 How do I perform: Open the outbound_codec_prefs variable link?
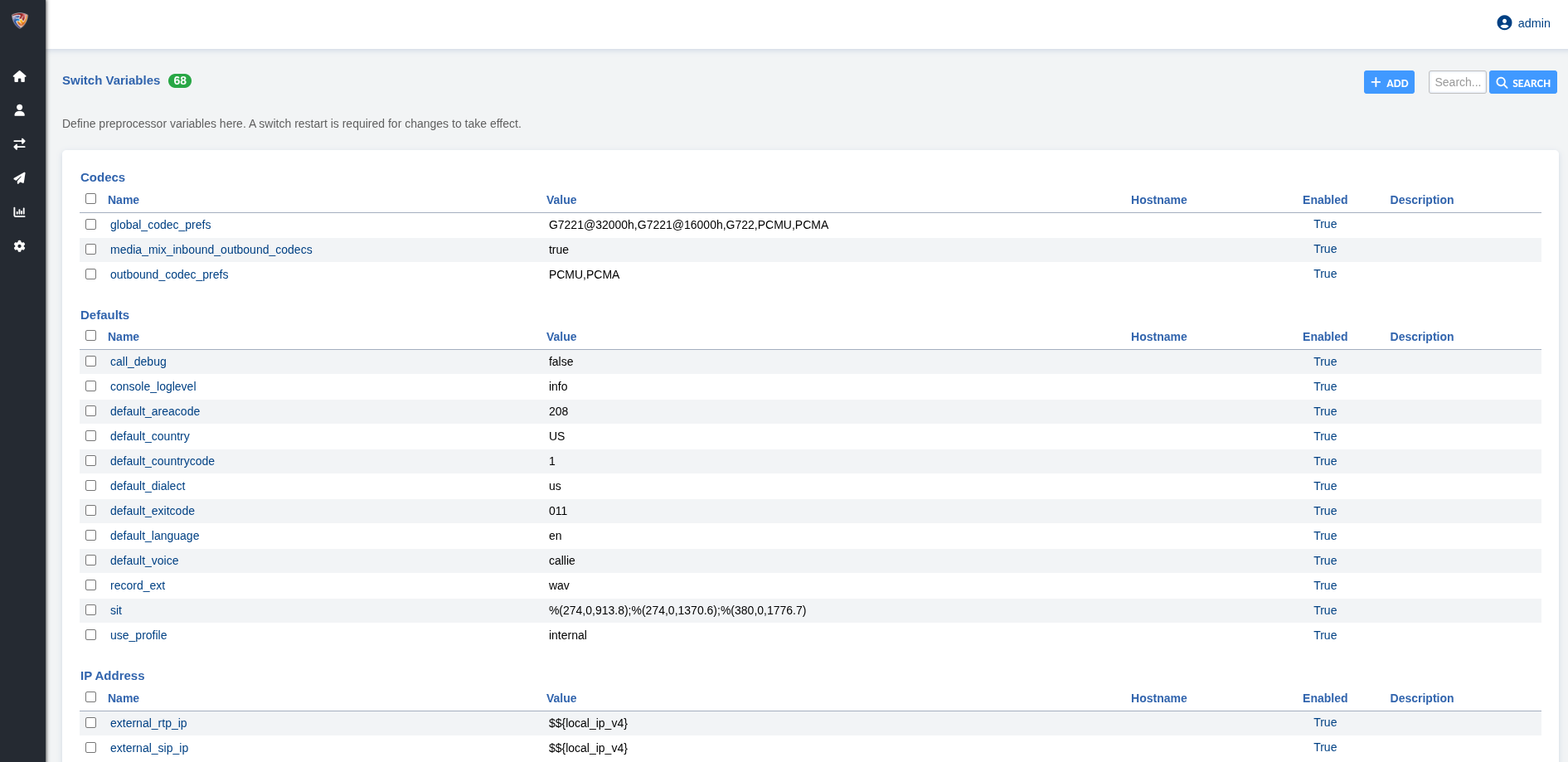(169, 274)
